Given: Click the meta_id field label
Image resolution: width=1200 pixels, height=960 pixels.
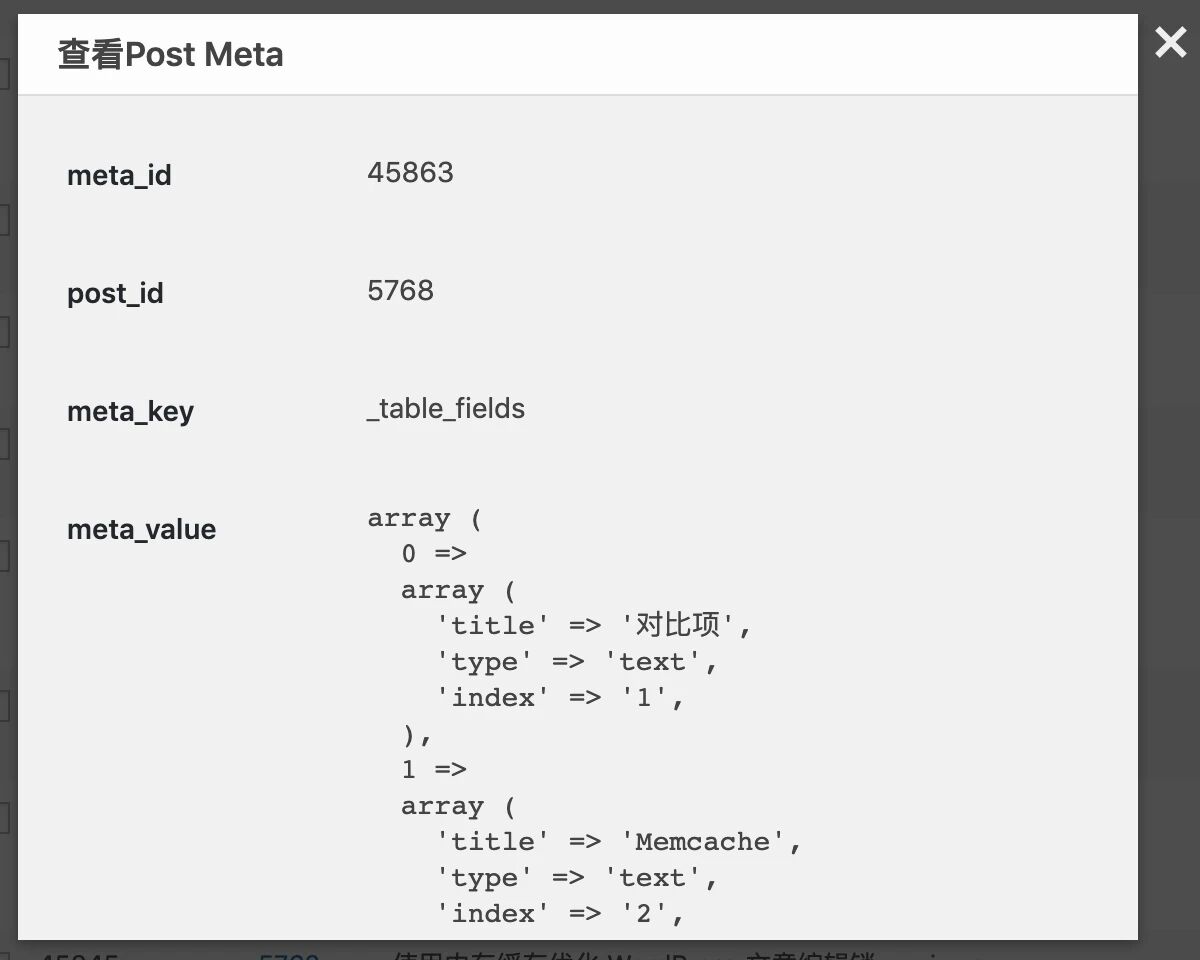Looking at the screenshot, I should coord(119,175).
